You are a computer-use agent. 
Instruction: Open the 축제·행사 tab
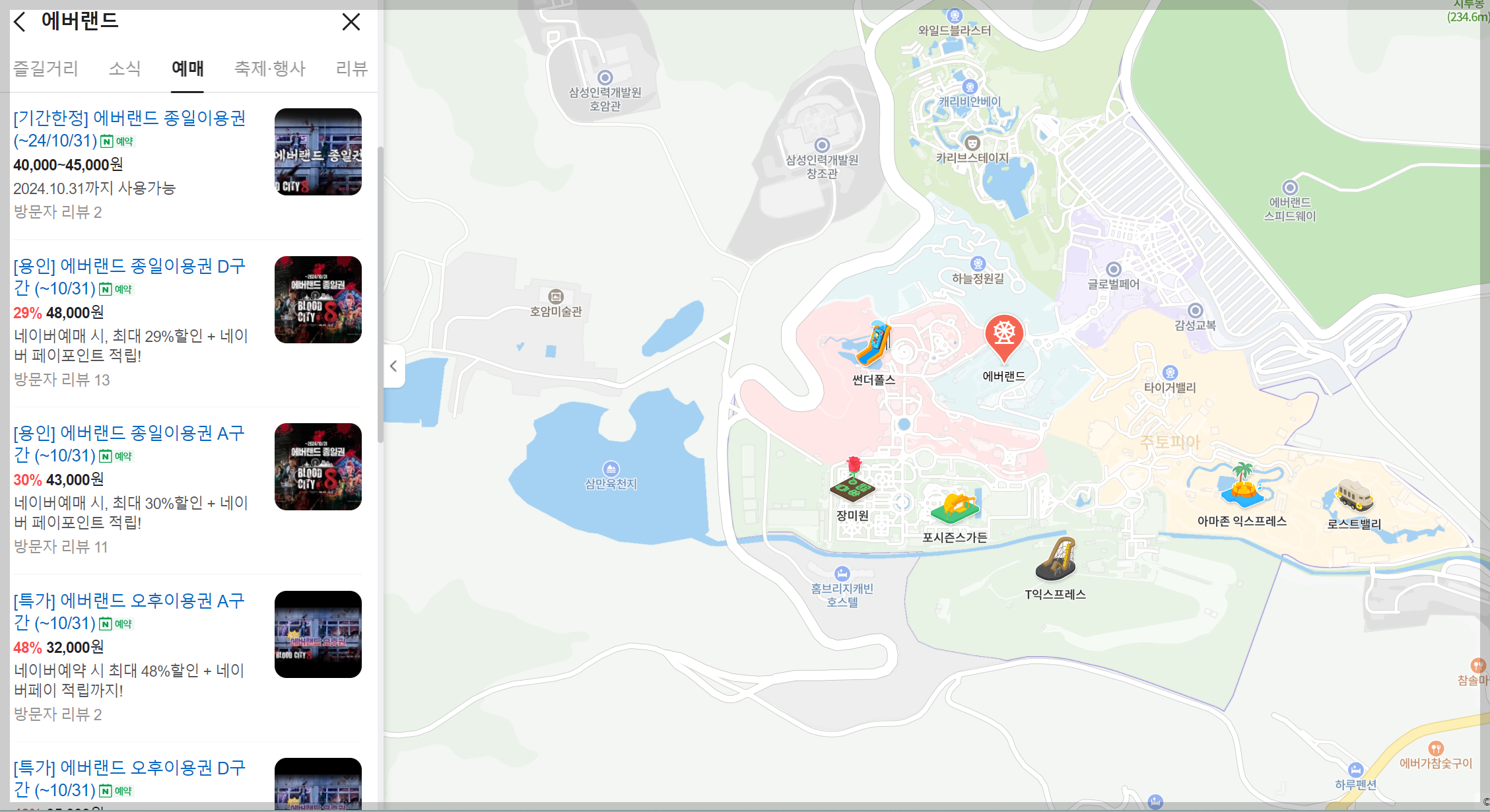coord(270,68)
